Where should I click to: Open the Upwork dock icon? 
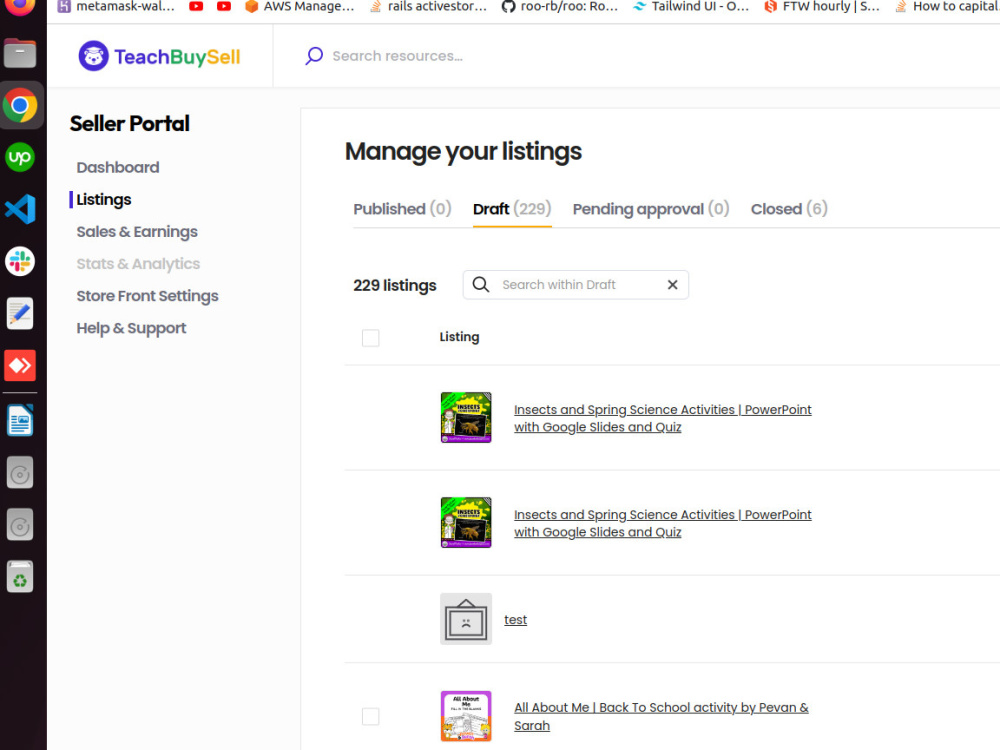click(x=20, y=157)
